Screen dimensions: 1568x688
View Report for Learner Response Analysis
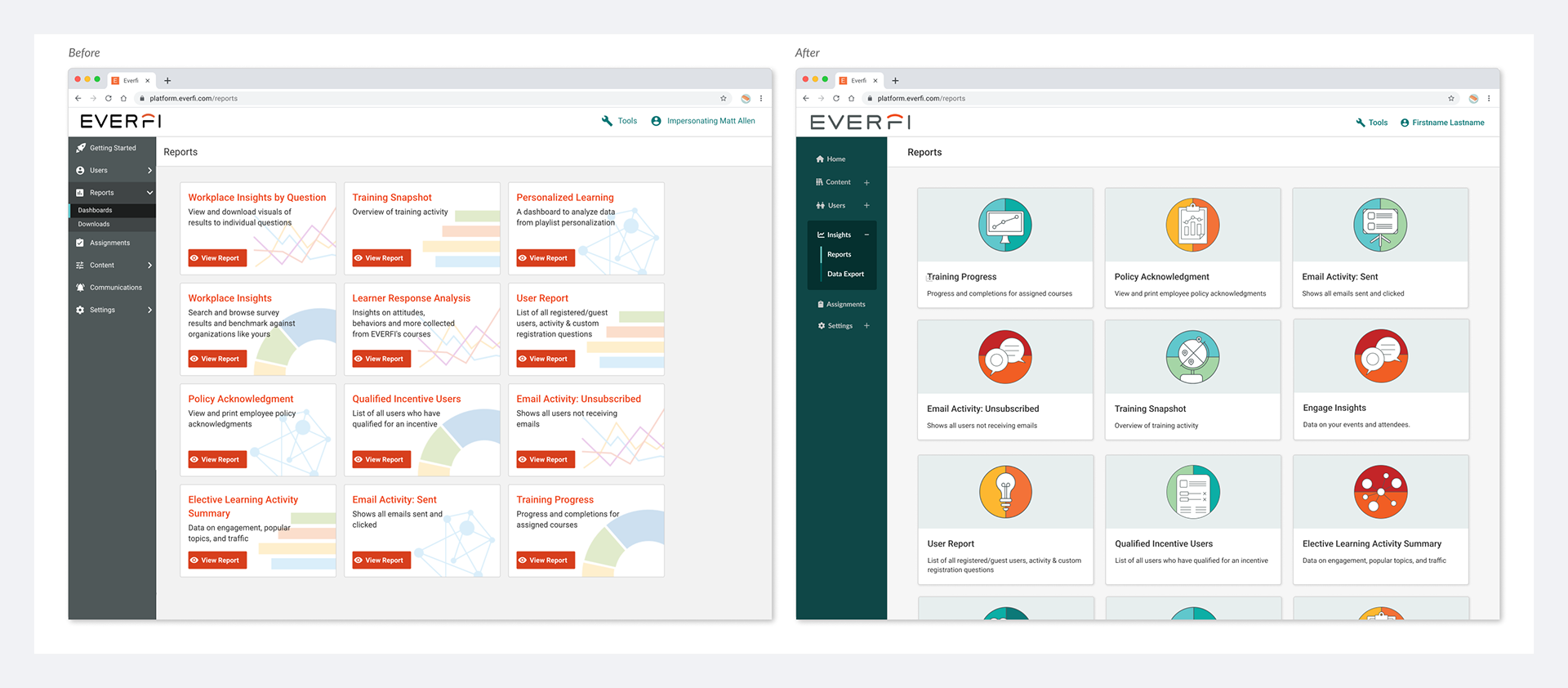(x=381, y=359)
